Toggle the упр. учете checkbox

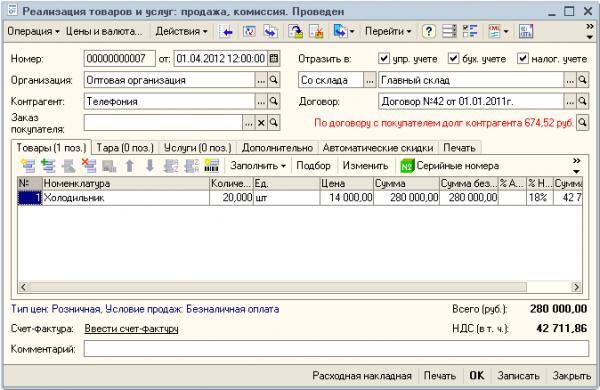click(383, 59)
